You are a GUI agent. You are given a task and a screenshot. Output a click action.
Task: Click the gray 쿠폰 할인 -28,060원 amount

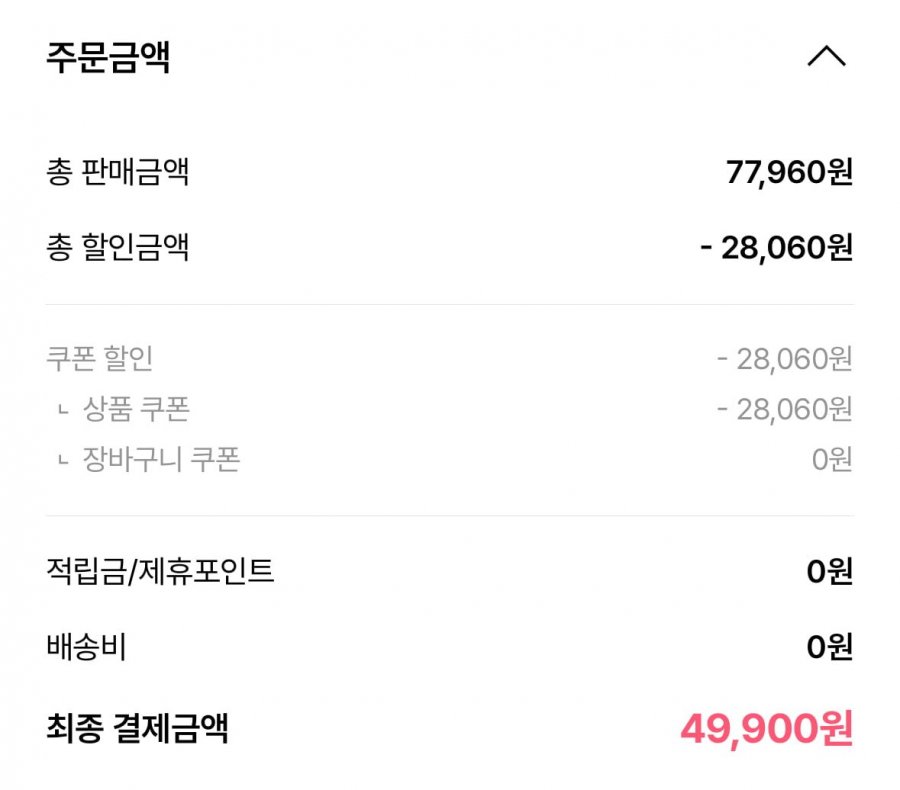pos(785,359)
